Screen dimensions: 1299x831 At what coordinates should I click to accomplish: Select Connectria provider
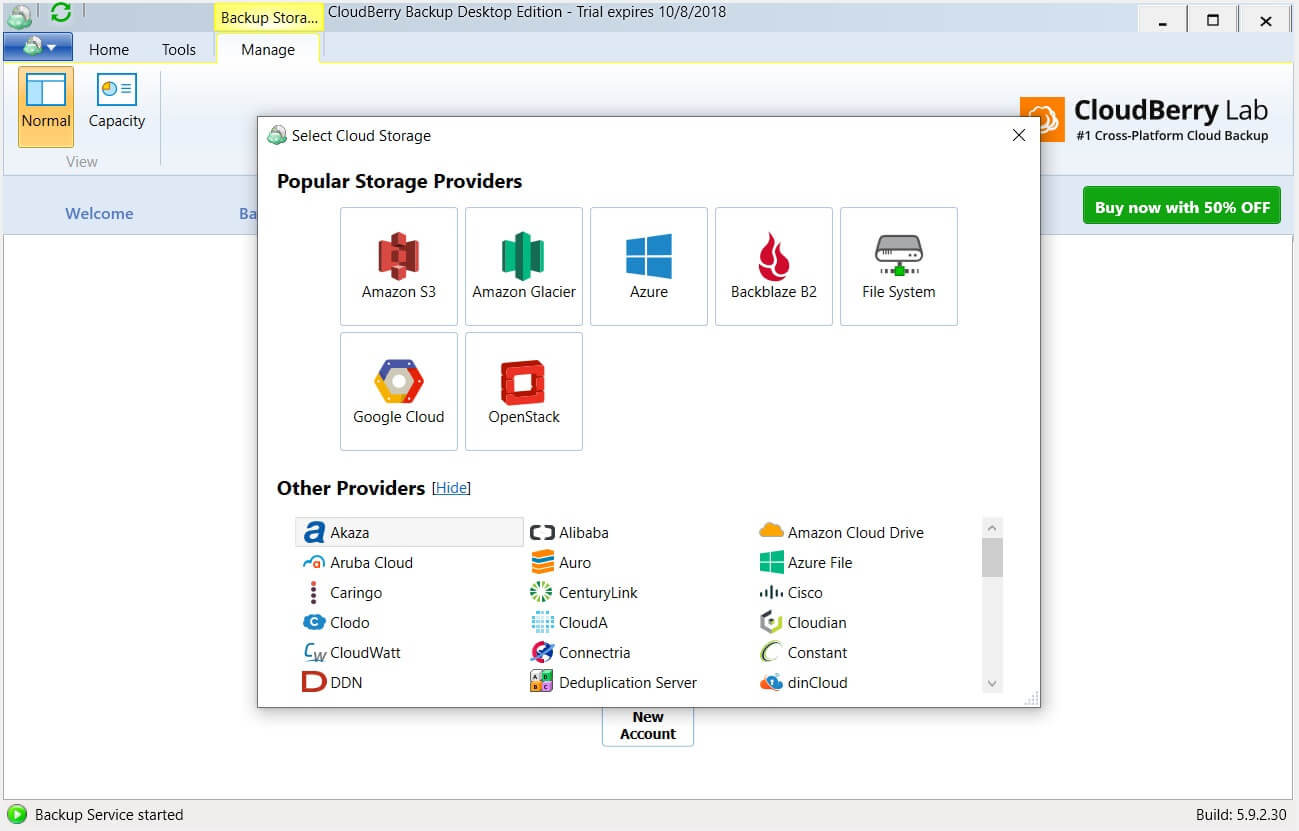click(580, 652)
